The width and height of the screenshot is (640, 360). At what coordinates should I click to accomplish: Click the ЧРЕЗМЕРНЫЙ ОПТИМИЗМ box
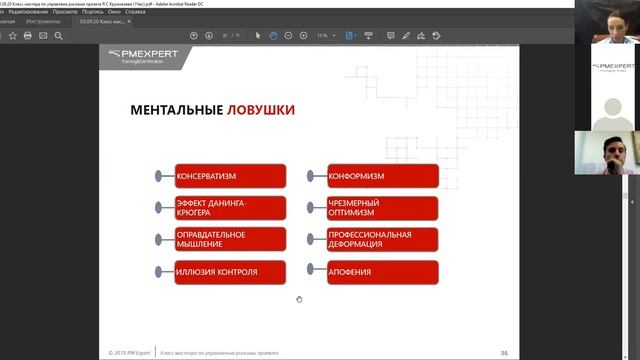383,208
